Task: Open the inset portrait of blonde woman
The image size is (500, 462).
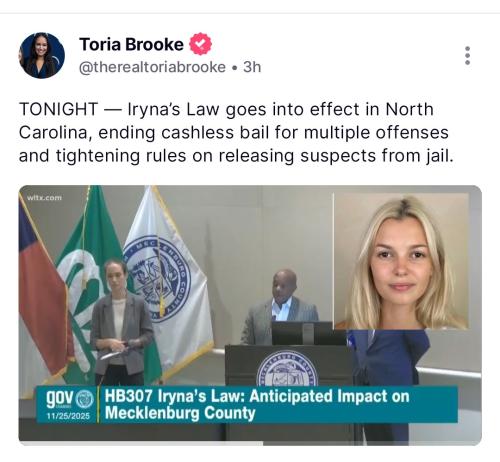Action: click(401, 261)
